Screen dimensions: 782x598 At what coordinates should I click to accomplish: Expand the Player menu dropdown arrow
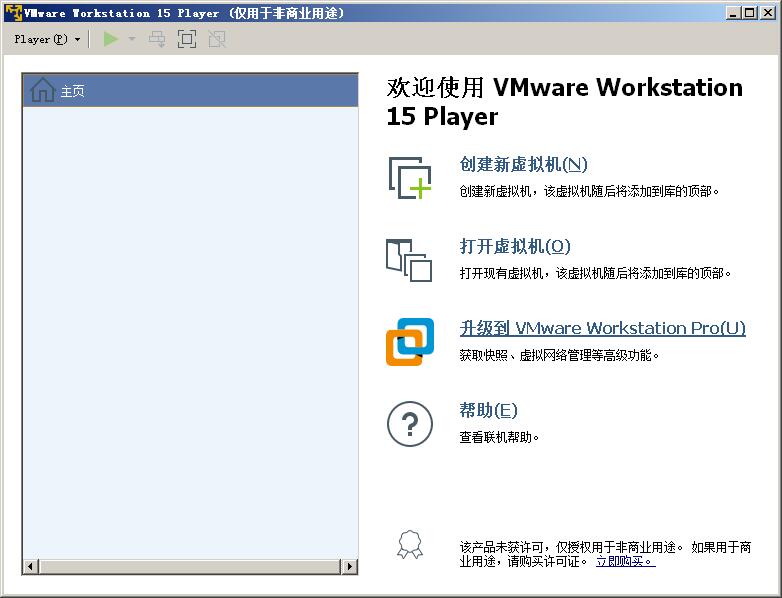point(77,39)
